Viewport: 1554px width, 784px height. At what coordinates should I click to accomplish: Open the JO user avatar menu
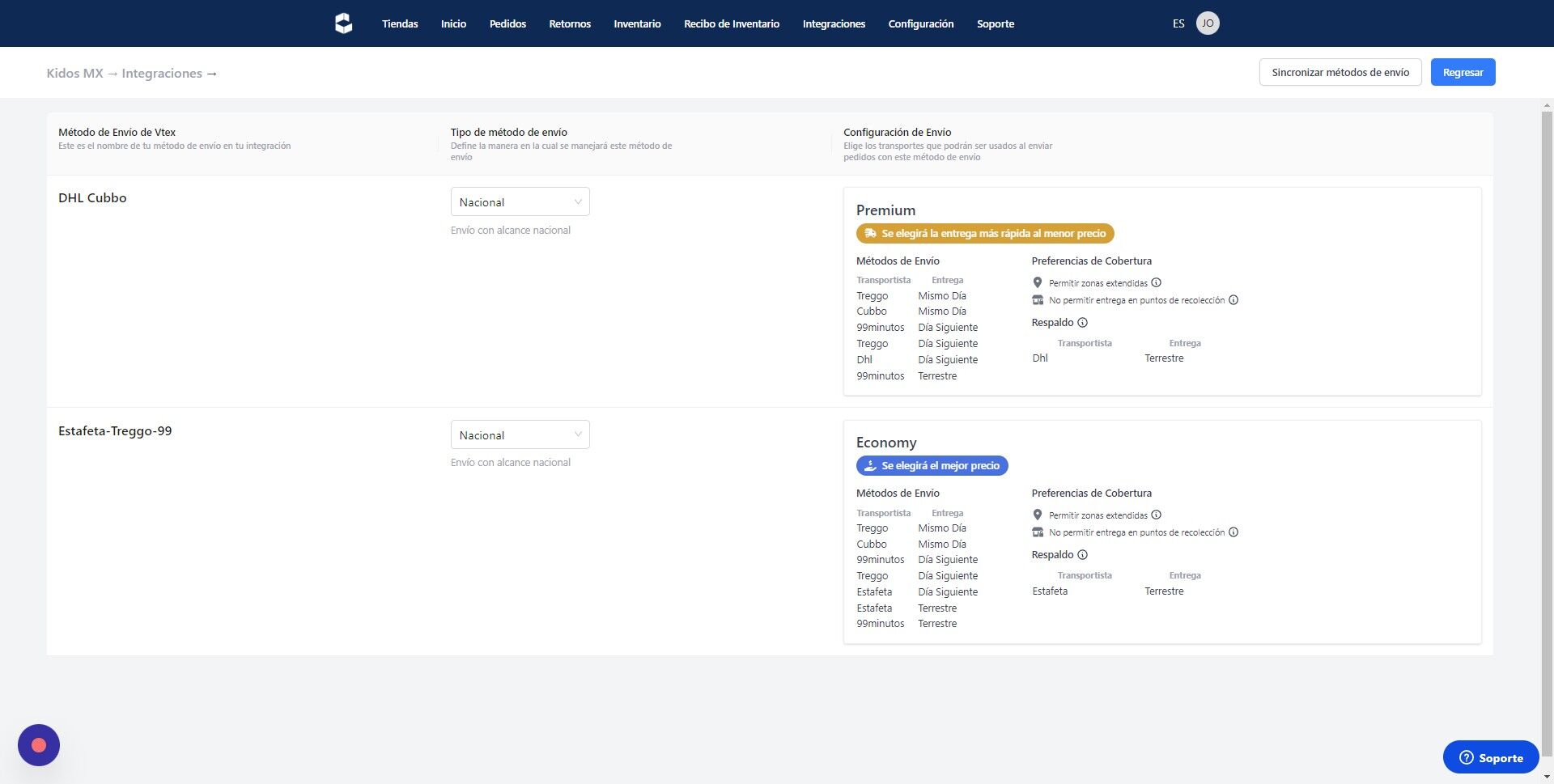(1208, 23)
